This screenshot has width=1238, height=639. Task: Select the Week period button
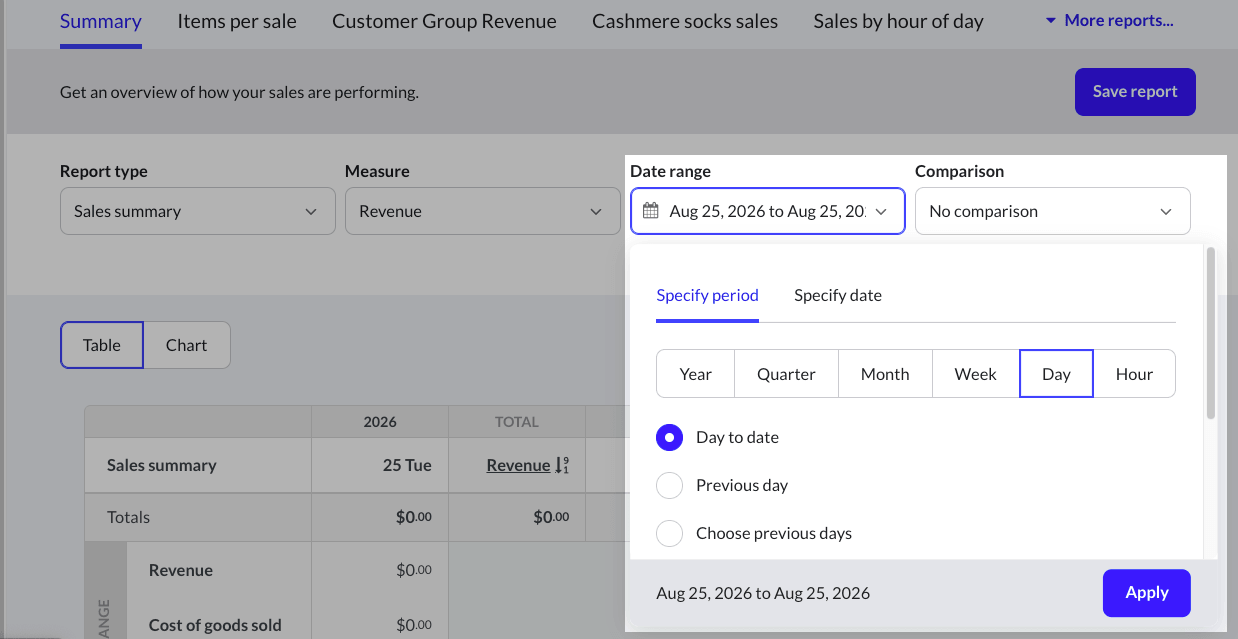click(975, 374)
